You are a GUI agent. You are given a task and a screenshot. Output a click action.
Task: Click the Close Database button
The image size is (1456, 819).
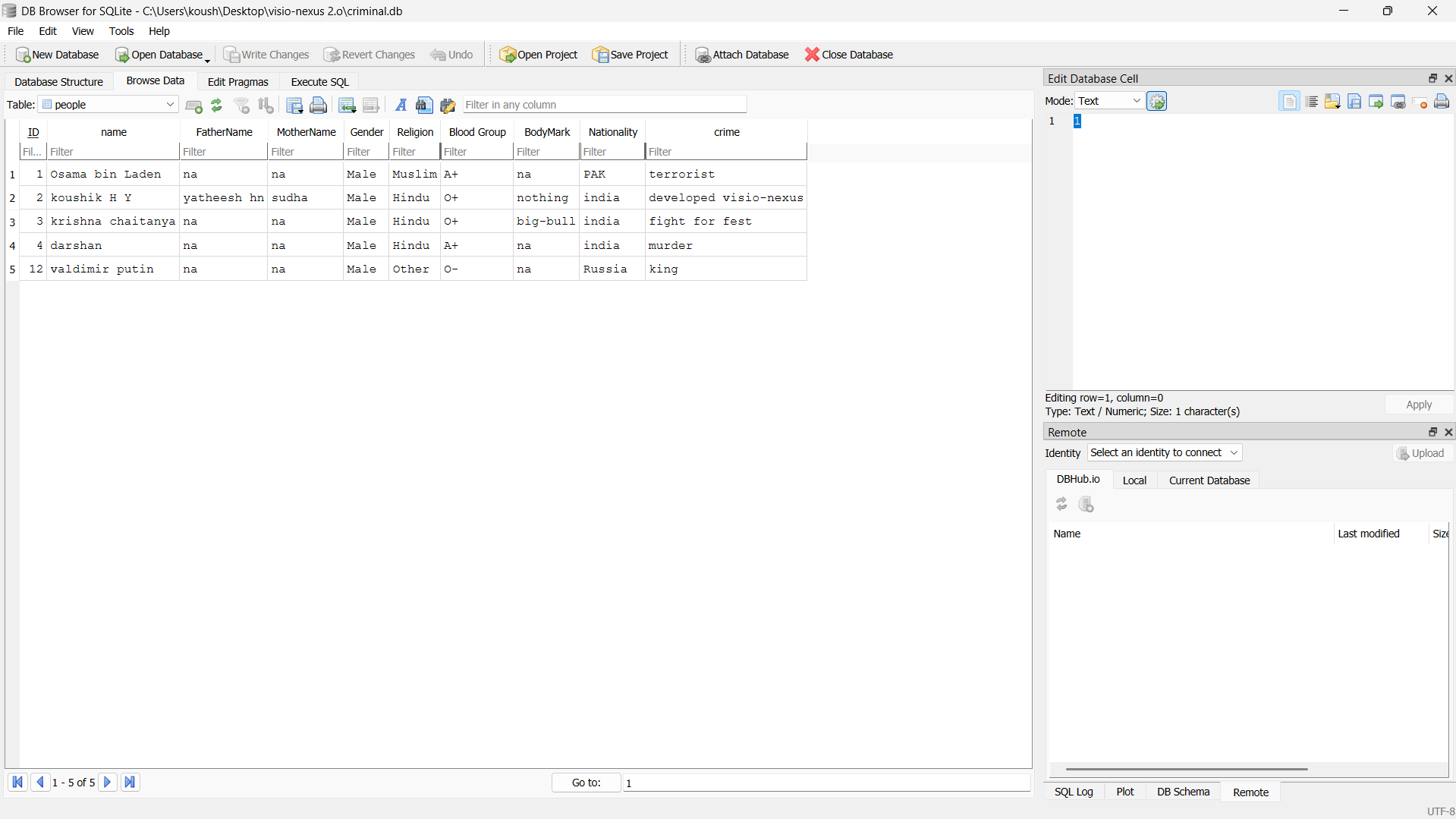click(x=849, y=55)
